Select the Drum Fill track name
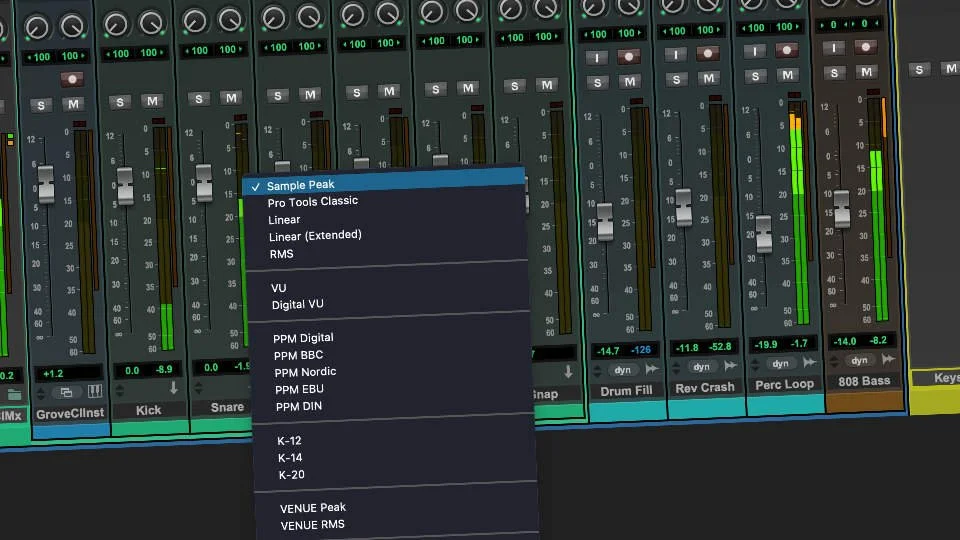 click(626, 391)
